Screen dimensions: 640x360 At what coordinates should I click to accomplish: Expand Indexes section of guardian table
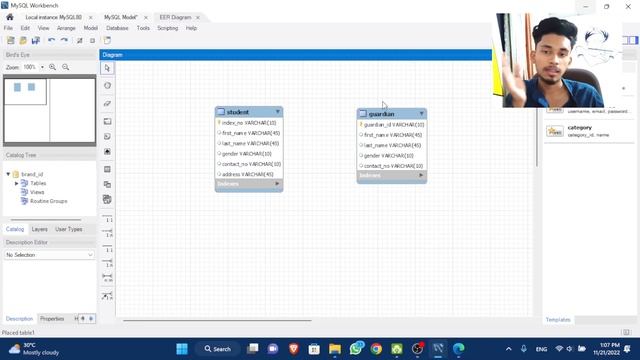(x=421, y=175)
